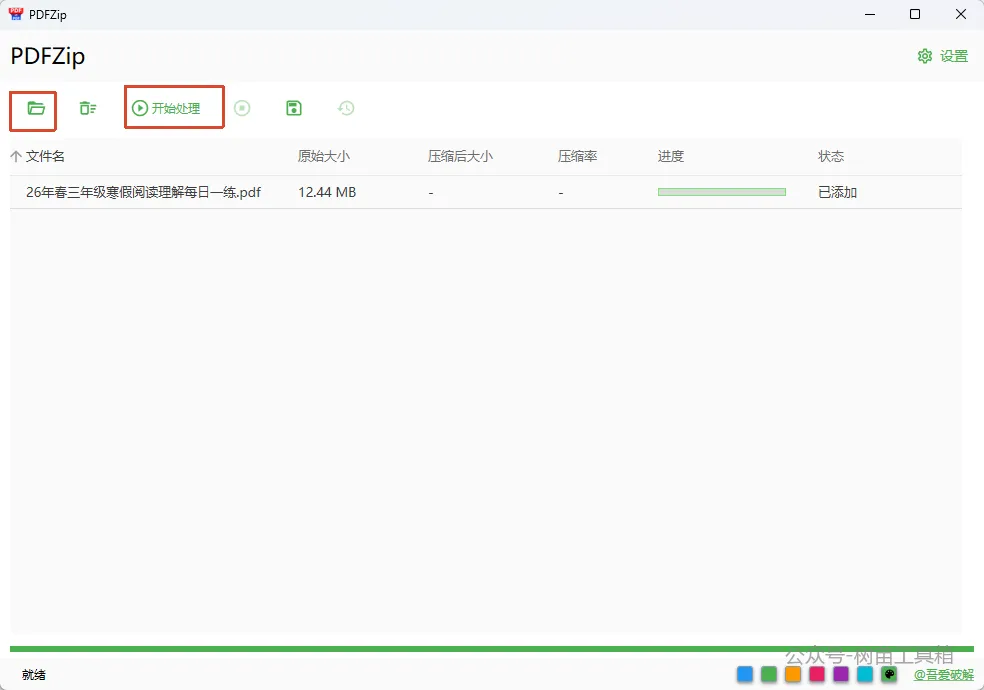Close the PDFZip window
Viewport: 984px width, 690px height.
(961, 14)
